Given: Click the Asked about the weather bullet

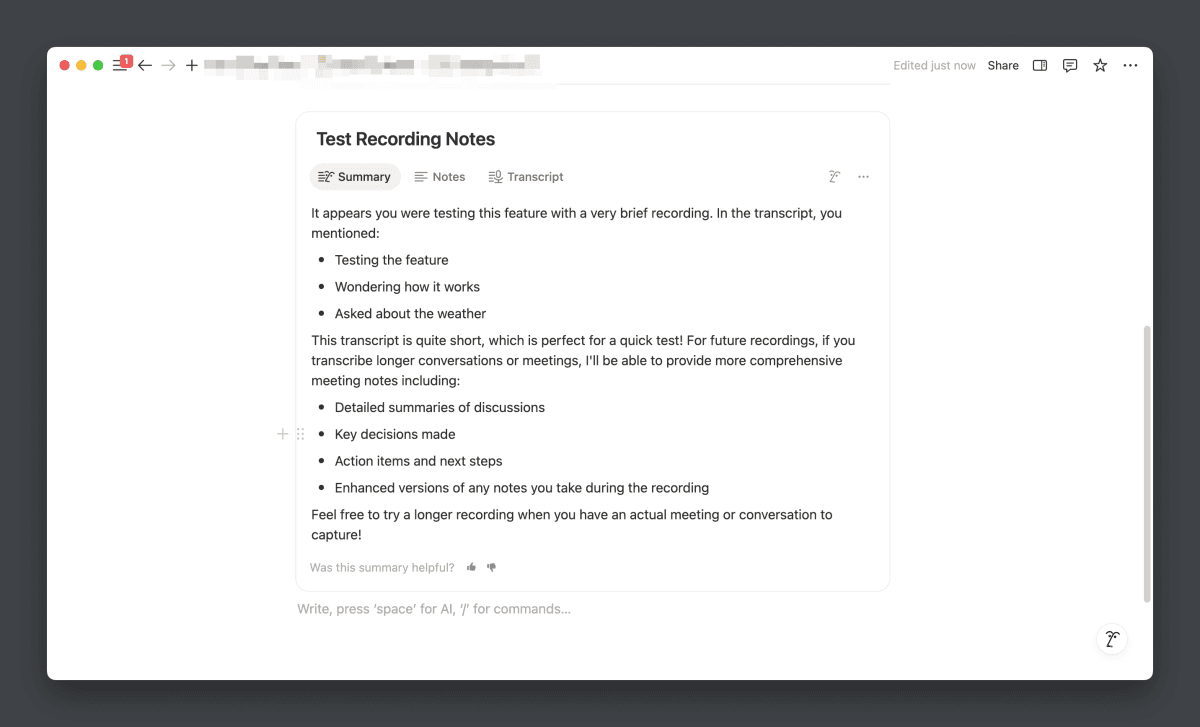Looking at the screenshot, I should pyautogui.click(x=410, y=314).
